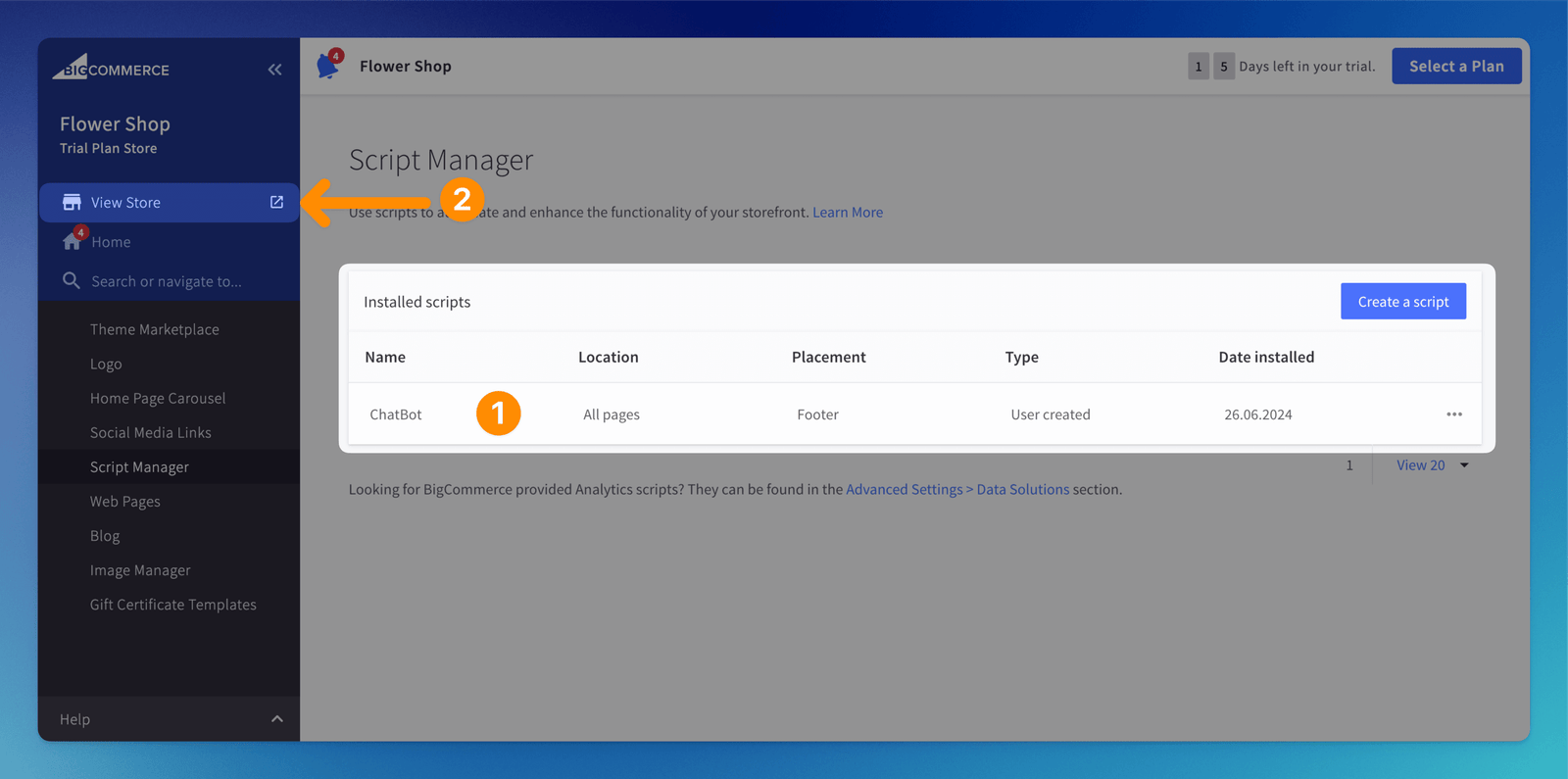
Task: Open notifications bell in top bar
Action: coord(328,66)
